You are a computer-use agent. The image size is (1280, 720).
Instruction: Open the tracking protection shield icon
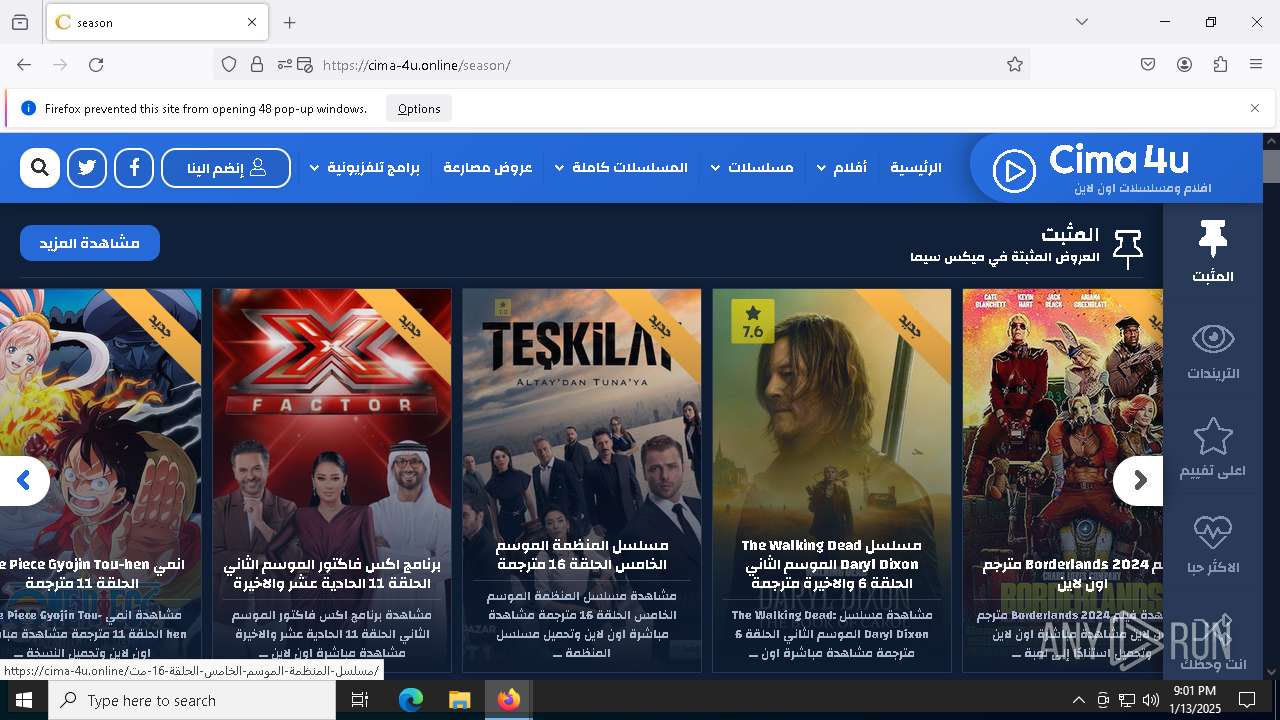click(229, 65)
